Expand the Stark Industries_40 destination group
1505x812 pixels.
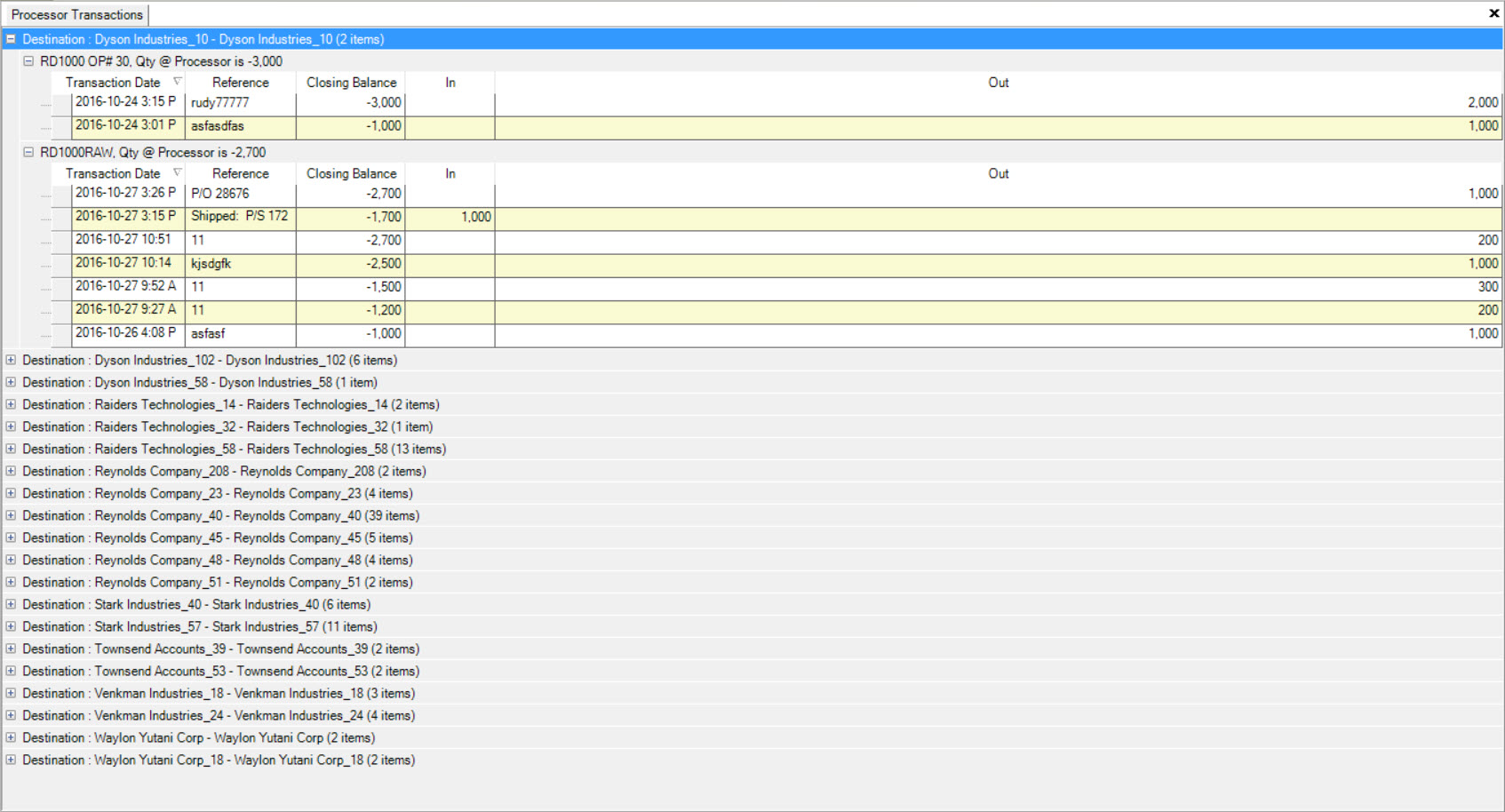pyautogui.click(x=11, y=604)
